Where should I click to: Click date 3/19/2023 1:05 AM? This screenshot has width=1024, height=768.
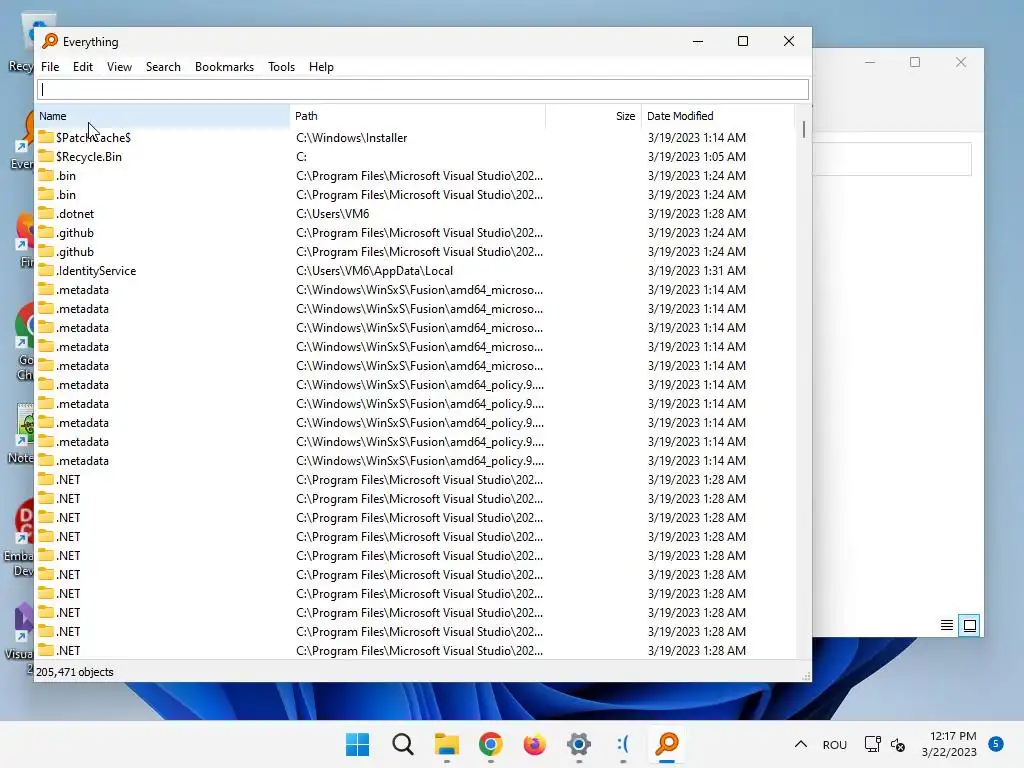pyautogui.click(x=697, y=157)
